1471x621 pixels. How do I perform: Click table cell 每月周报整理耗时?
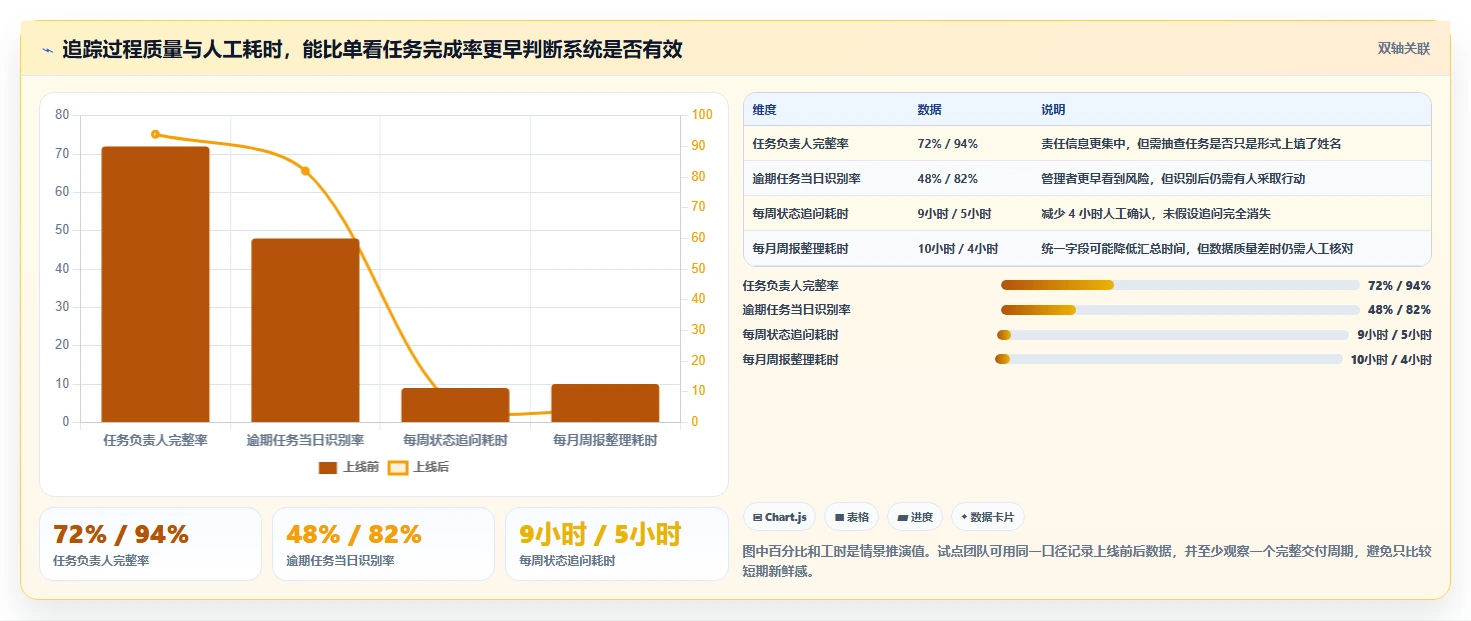tap(801, 249)
